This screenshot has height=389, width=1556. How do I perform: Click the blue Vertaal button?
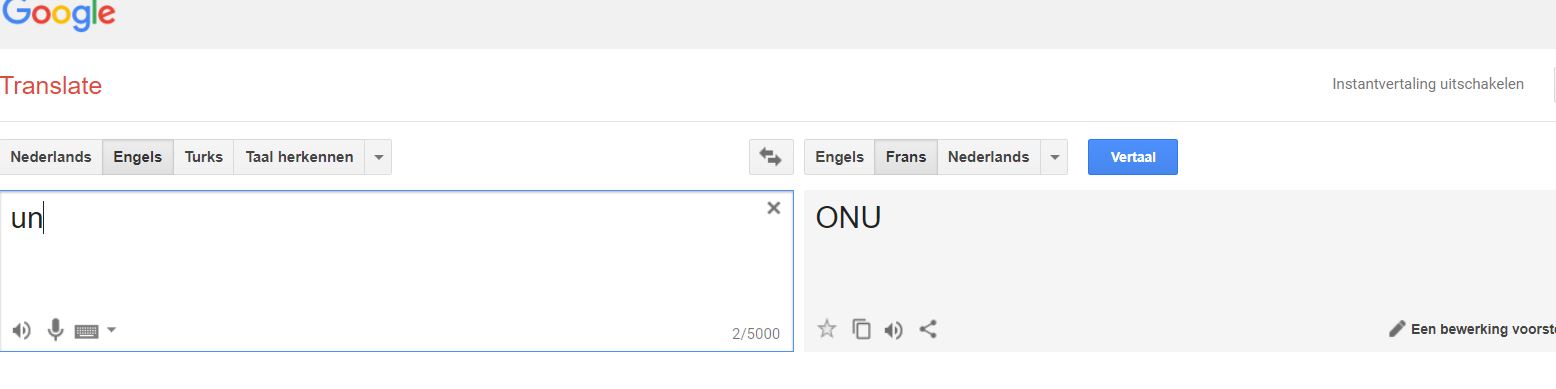click(x=1133, y=157)
